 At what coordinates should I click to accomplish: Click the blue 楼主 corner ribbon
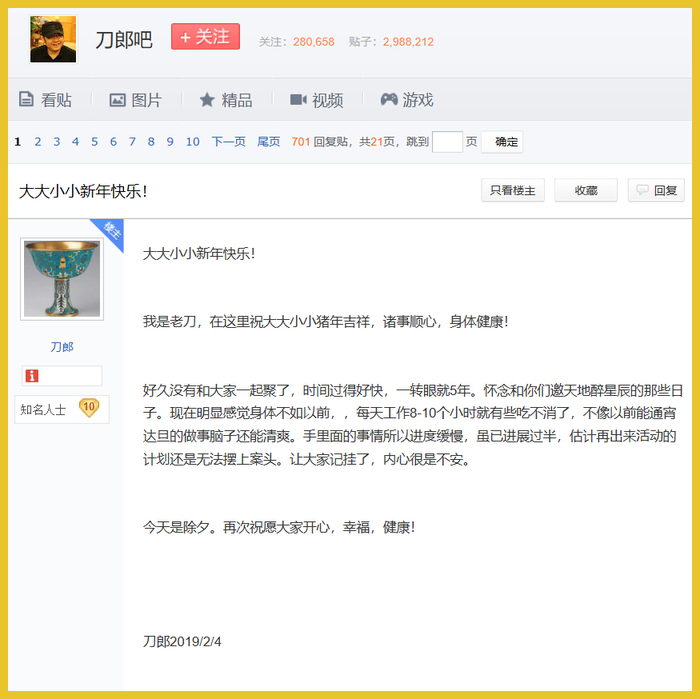pyautogui.click(x=110, y=233)
